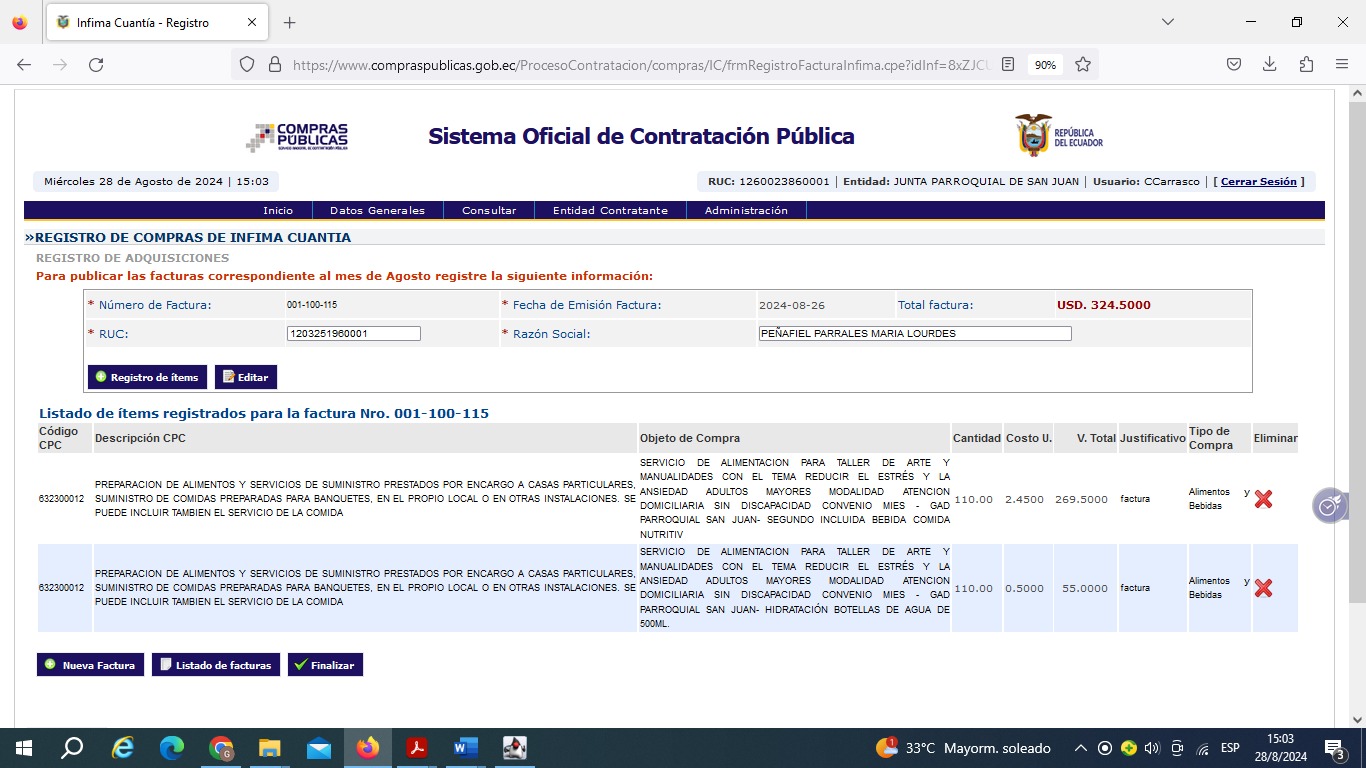Open the extensions puzzle icon
Screen dimensions: 1366x768
click(1306, 64)
